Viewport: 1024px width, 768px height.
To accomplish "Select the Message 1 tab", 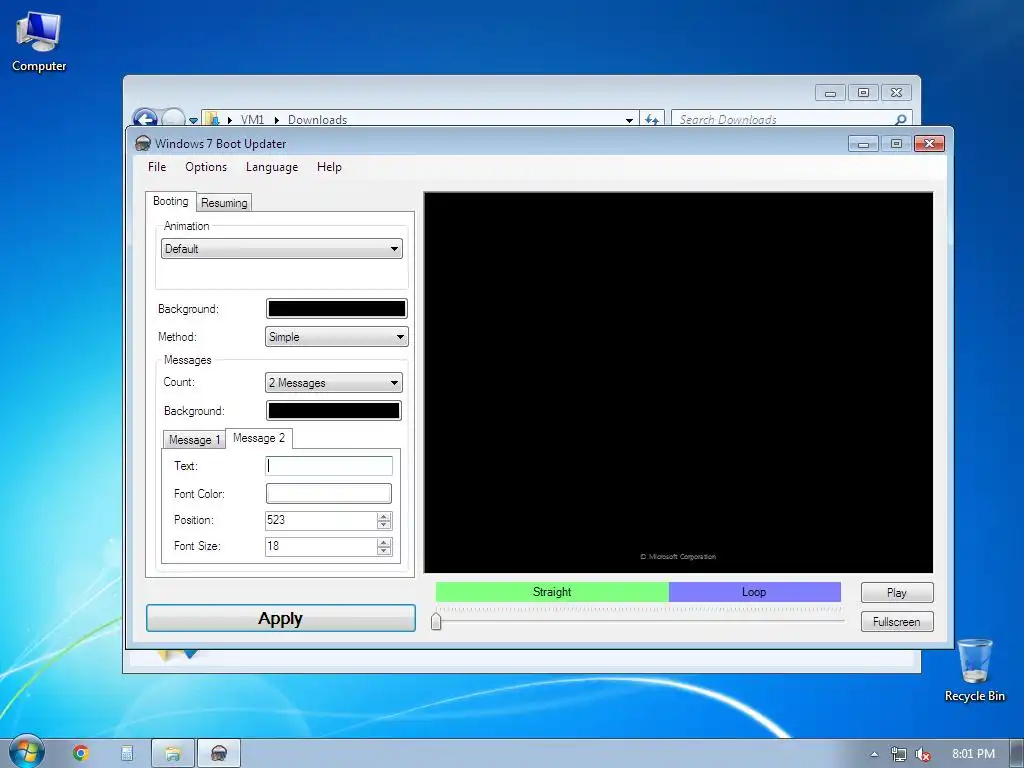I will [194, 440].
